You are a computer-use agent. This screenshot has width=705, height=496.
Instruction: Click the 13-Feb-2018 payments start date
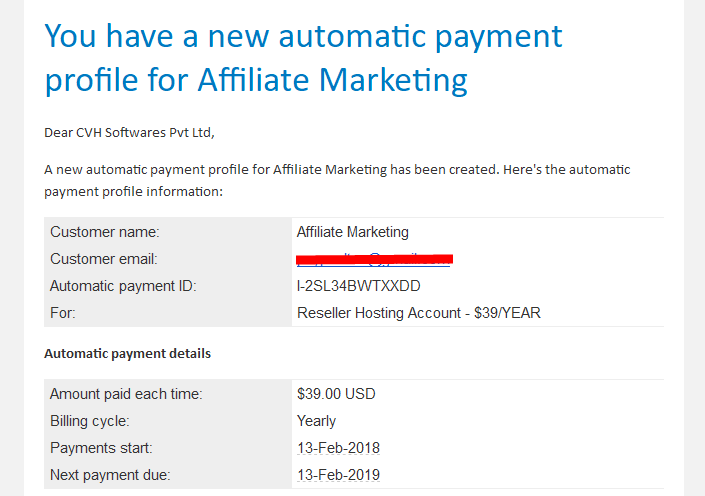click(x=338, y=448)
